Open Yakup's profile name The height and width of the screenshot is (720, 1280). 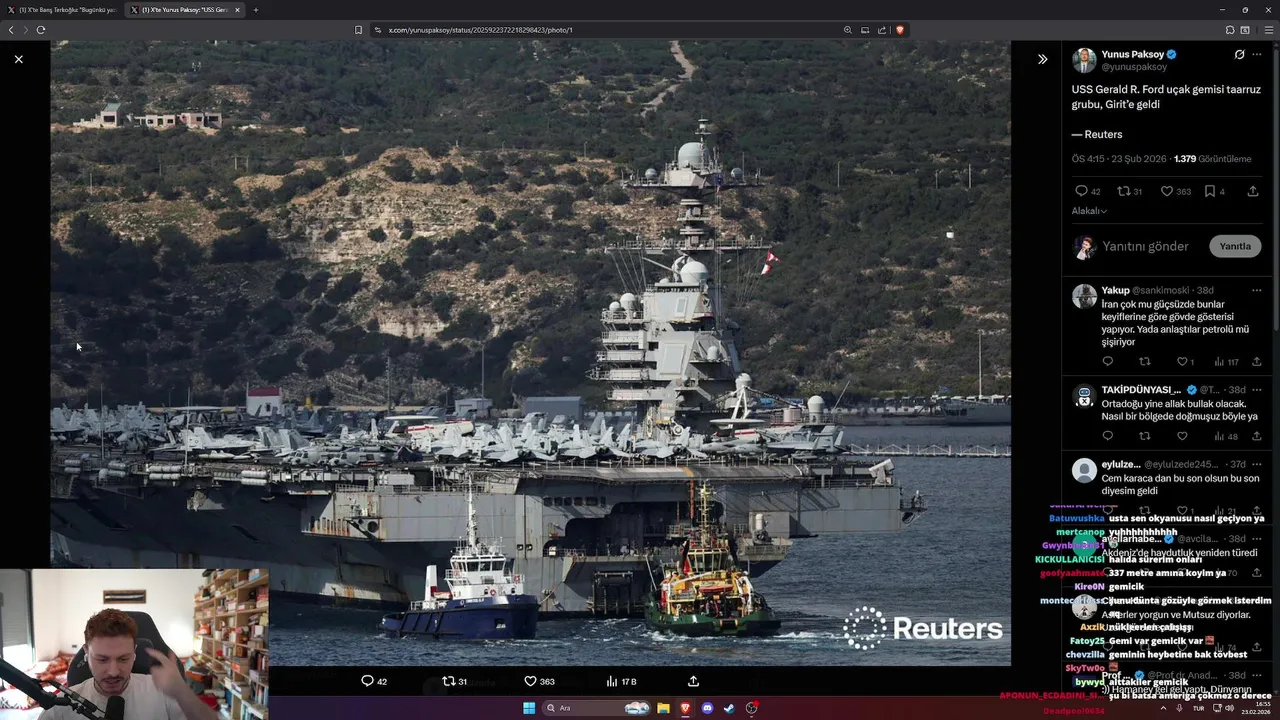coord(1115,290)
